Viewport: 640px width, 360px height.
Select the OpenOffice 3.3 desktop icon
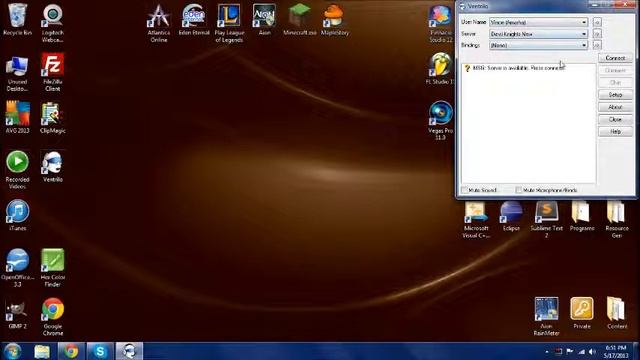17,268
